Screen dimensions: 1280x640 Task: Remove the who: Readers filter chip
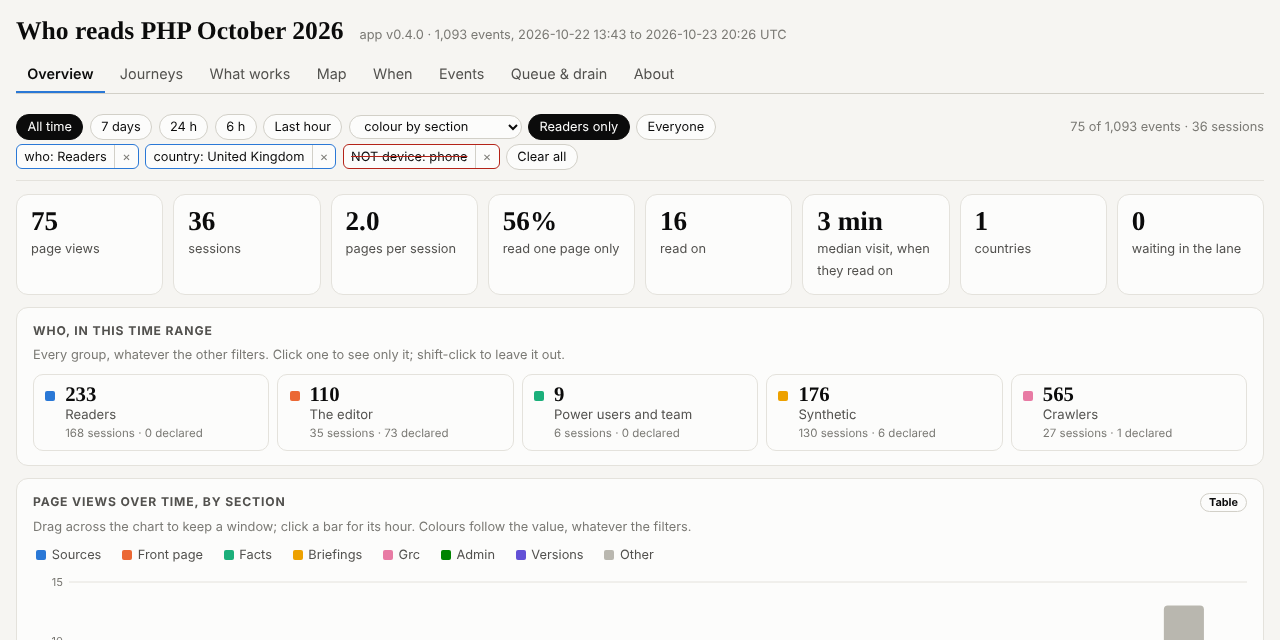pos(126,157)
